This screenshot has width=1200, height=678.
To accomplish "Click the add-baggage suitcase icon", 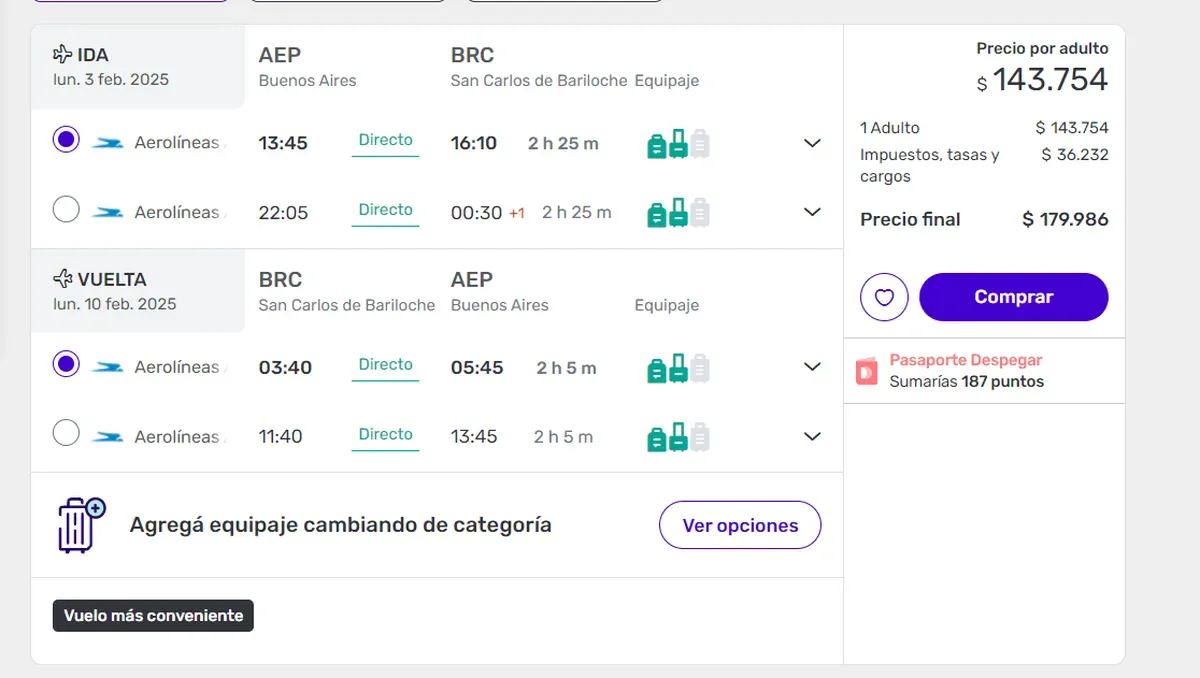I will click(81, 525).
